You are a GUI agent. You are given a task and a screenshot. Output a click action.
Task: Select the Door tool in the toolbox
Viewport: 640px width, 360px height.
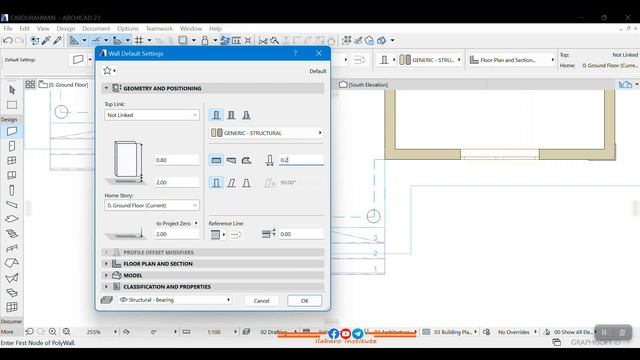(x=12, y=146)
